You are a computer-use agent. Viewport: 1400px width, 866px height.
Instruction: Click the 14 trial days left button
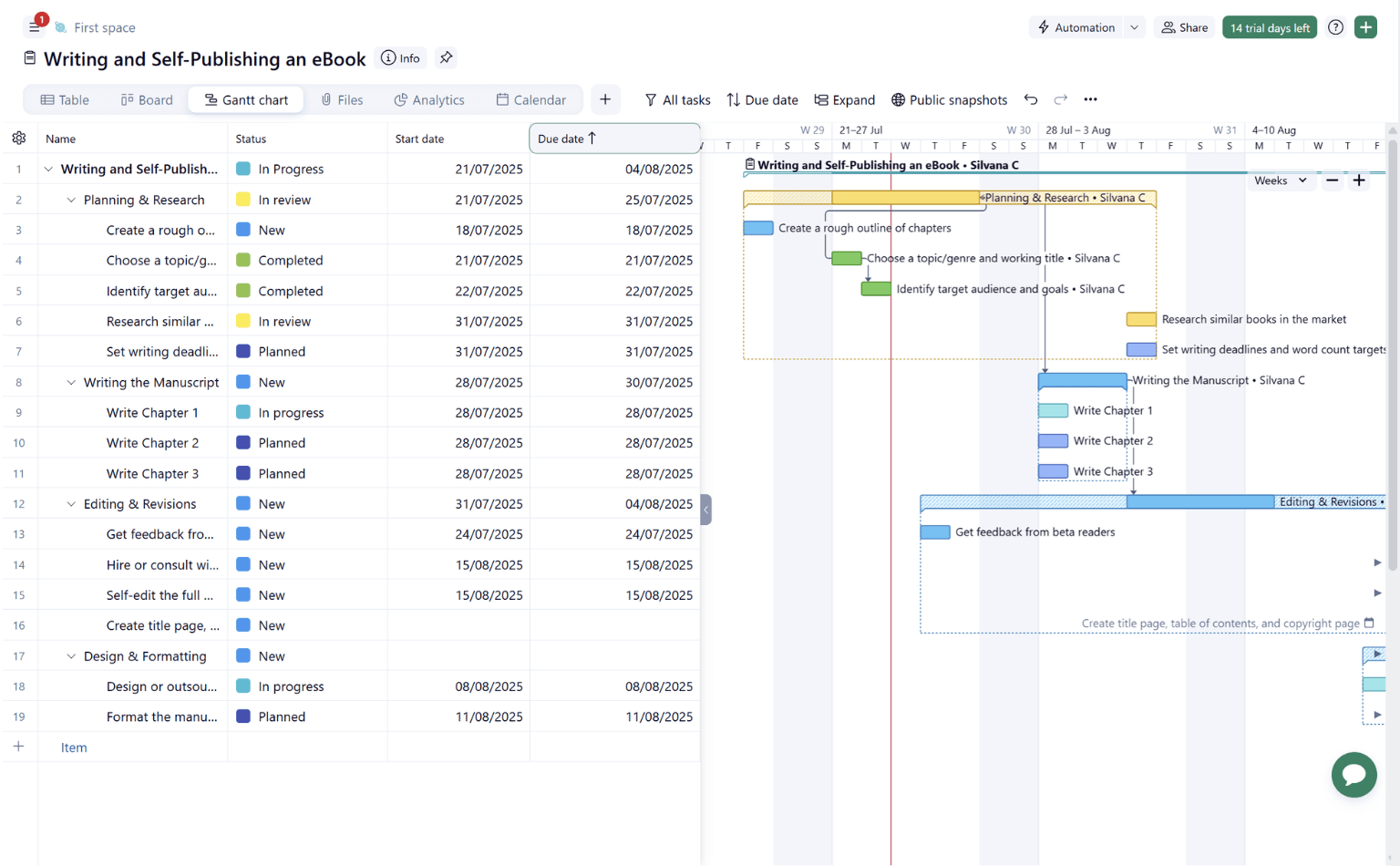[x=1270, y=27]
